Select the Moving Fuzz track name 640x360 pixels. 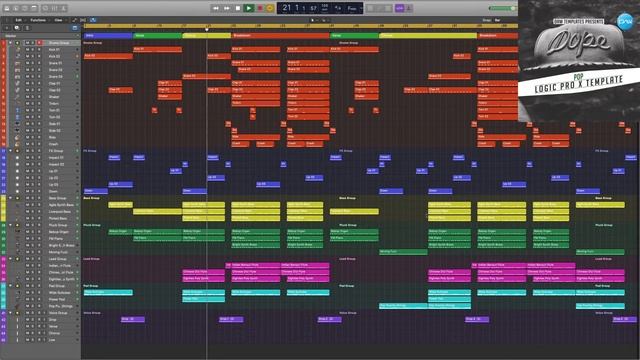(x=58, y=252)
